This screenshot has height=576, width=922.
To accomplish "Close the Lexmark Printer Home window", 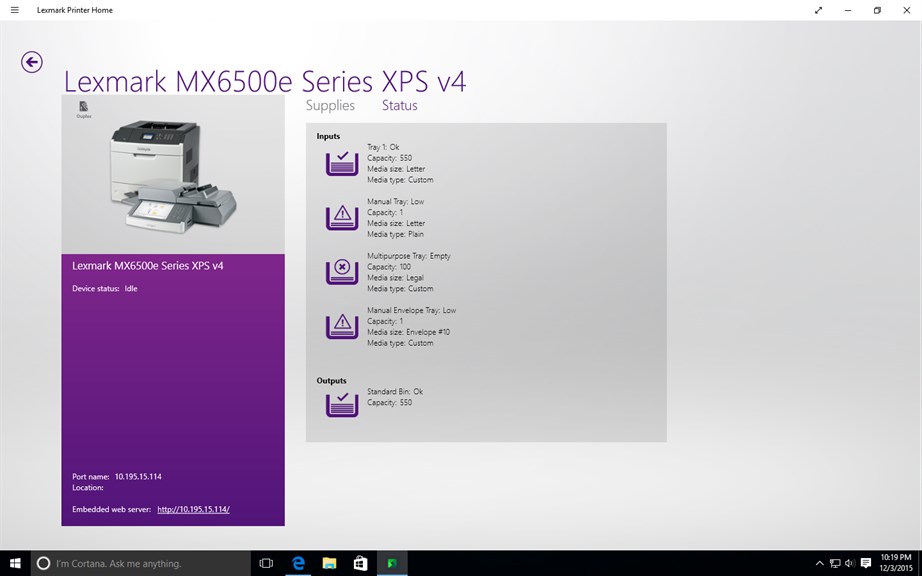I will pos(907,10).
